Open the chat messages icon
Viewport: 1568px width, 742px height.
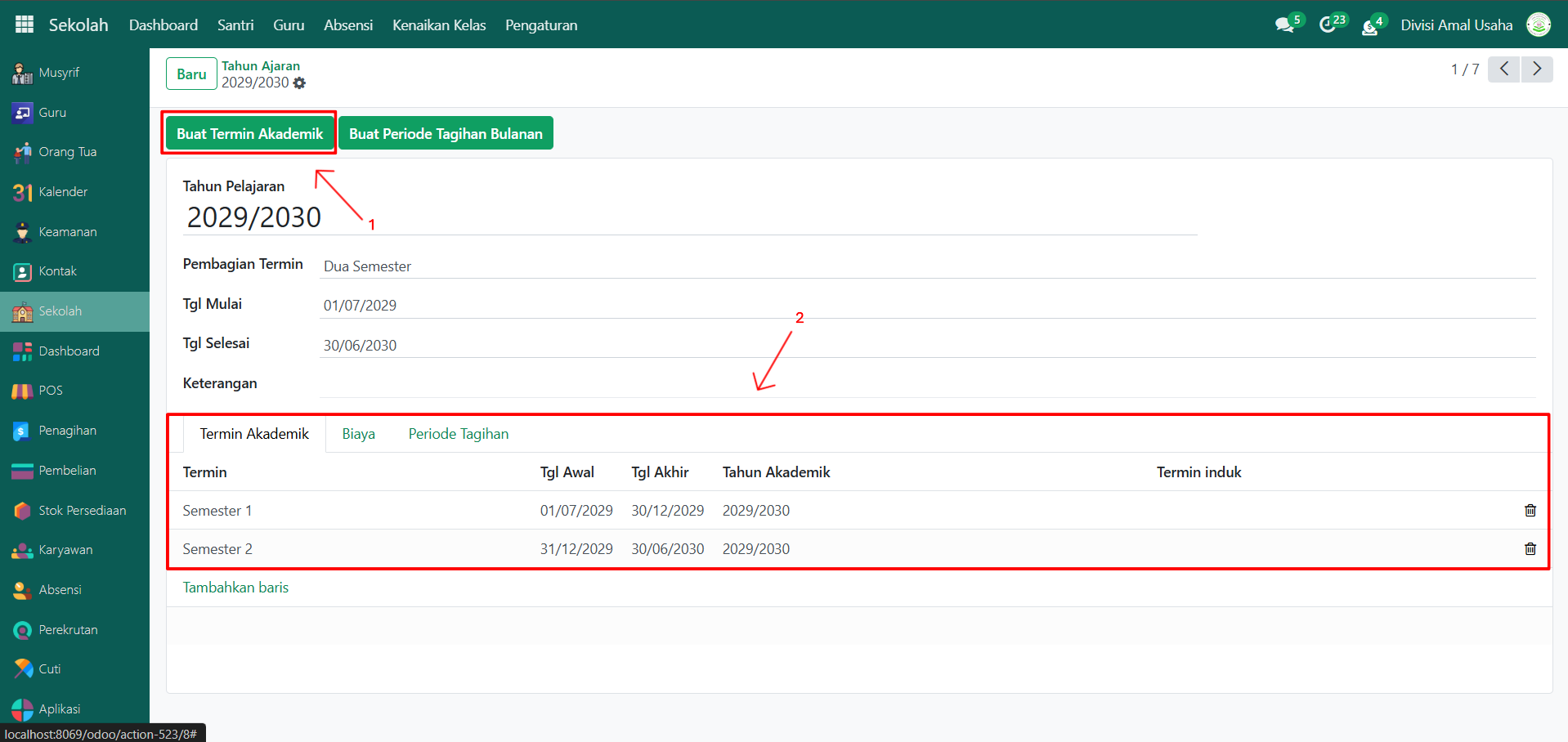(1284, 25)
